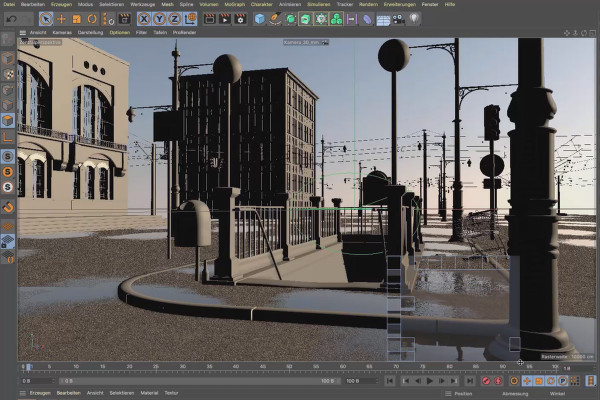Maximize viewport with toggle view icon
This screenshot has height=400, width=600.
pos(593,33)
